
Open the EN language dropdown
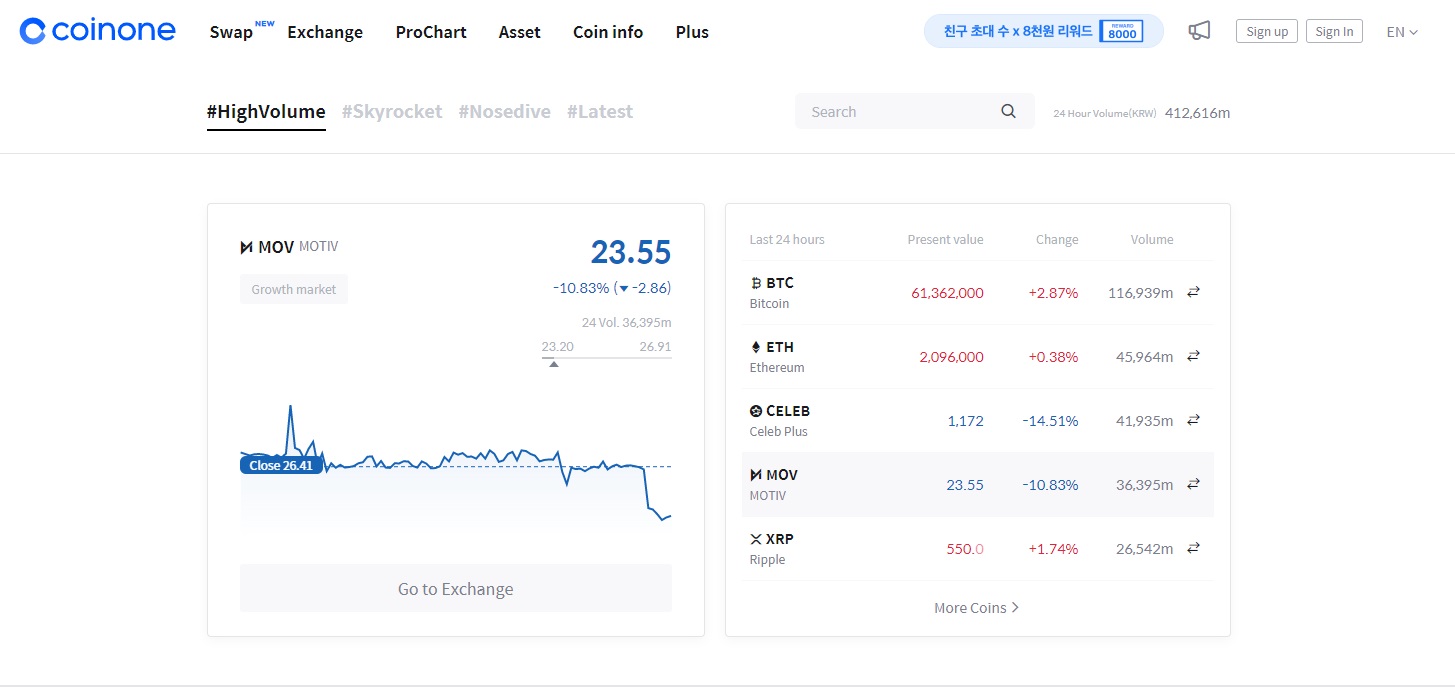tap(1402, 31)
